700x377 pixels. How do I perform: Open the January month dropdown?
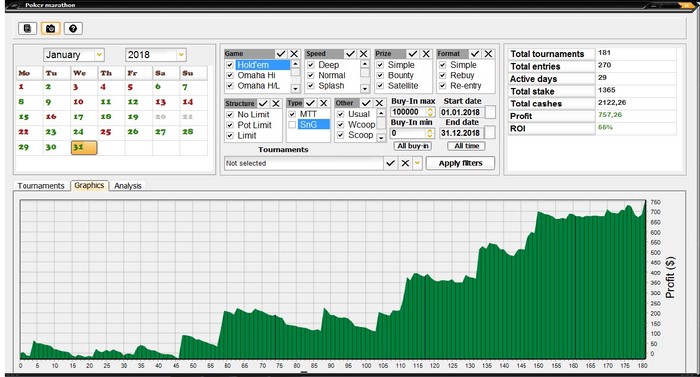[x=99, y=55]
